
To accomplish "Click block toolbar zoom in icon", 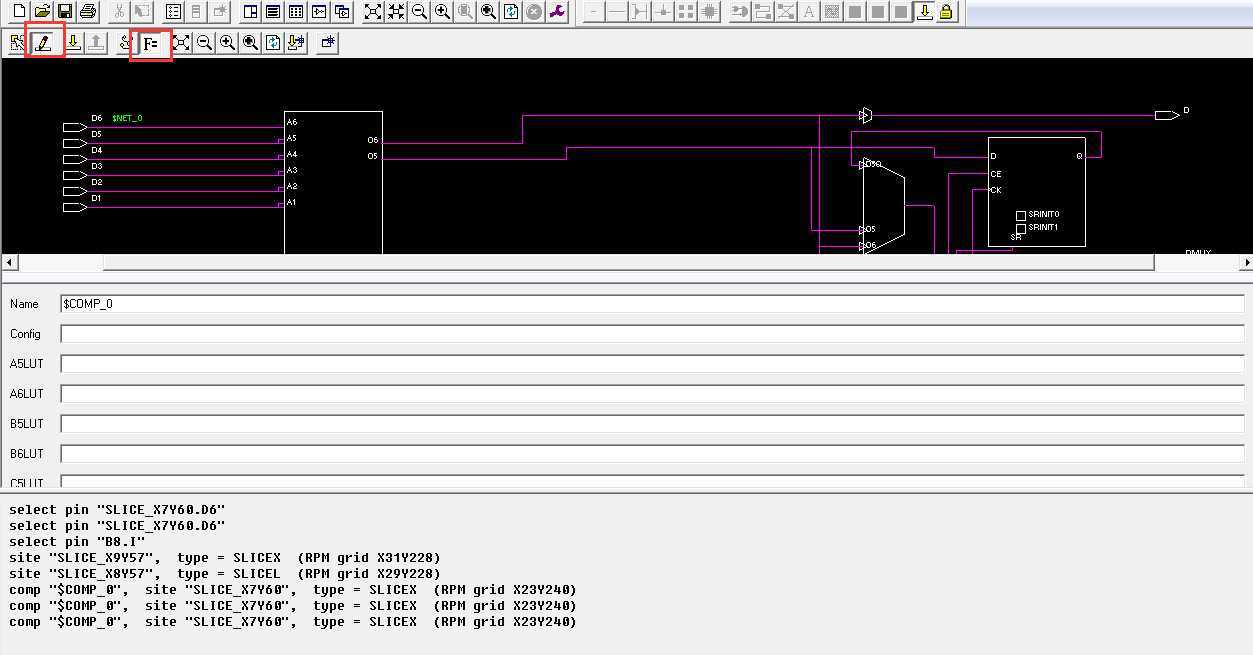I will point(227,43).
